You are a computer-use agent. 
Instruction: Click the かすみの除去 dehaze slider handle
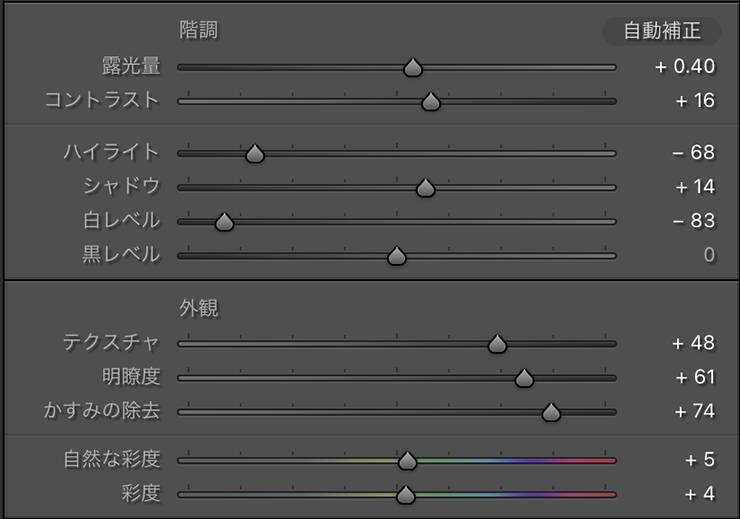pyautogui.click(x=550, y=412)
